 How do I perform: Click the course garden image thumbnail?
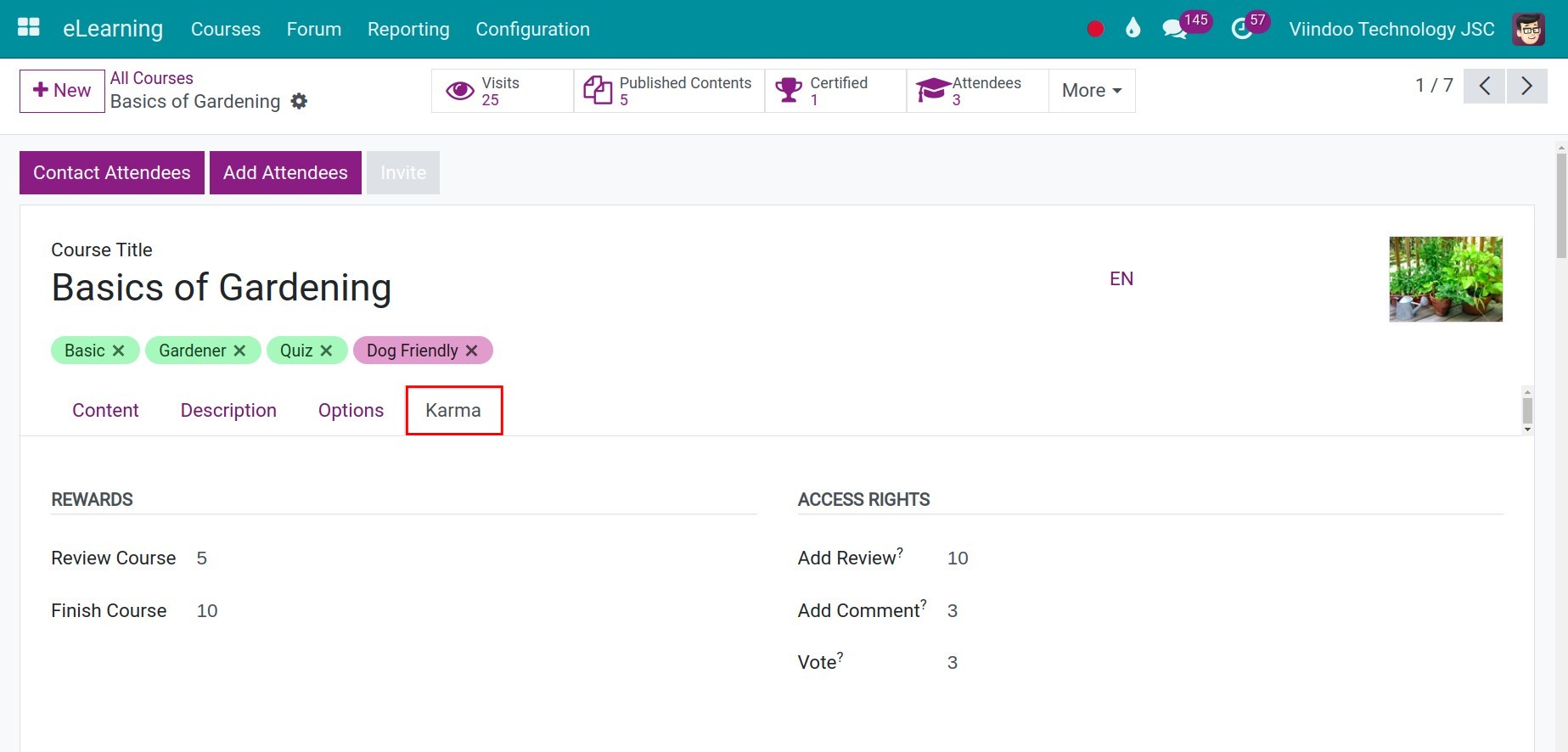click(1446, 279)
